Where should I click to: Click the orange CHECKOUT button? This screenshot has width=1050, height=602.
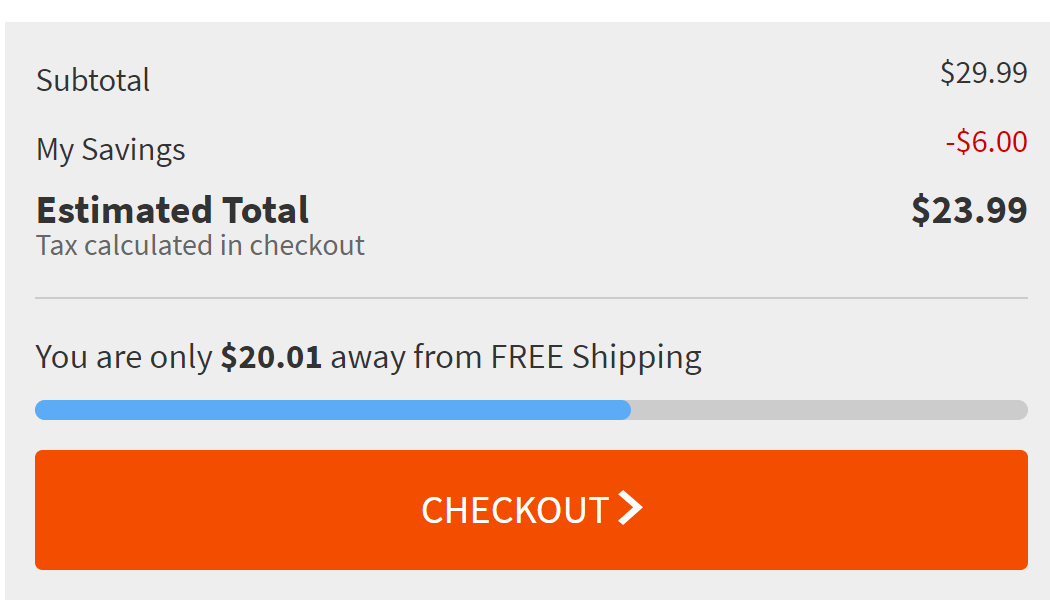click(x=531, y=510)
